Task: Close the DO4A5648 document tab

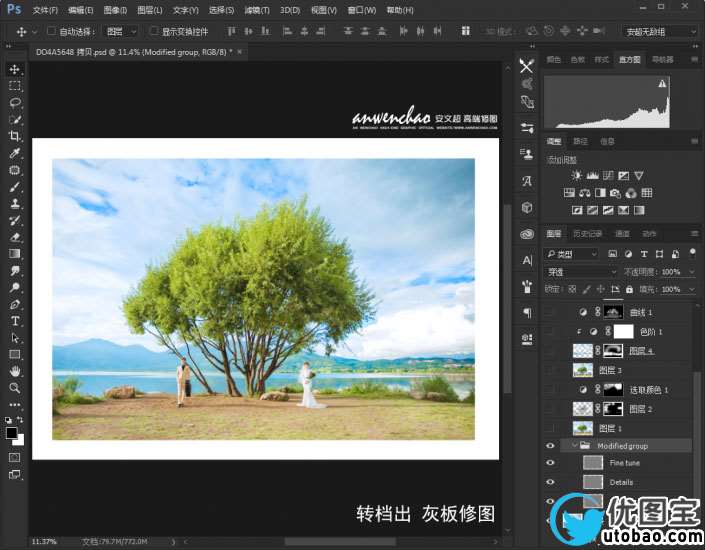Action: pos(239,52)
